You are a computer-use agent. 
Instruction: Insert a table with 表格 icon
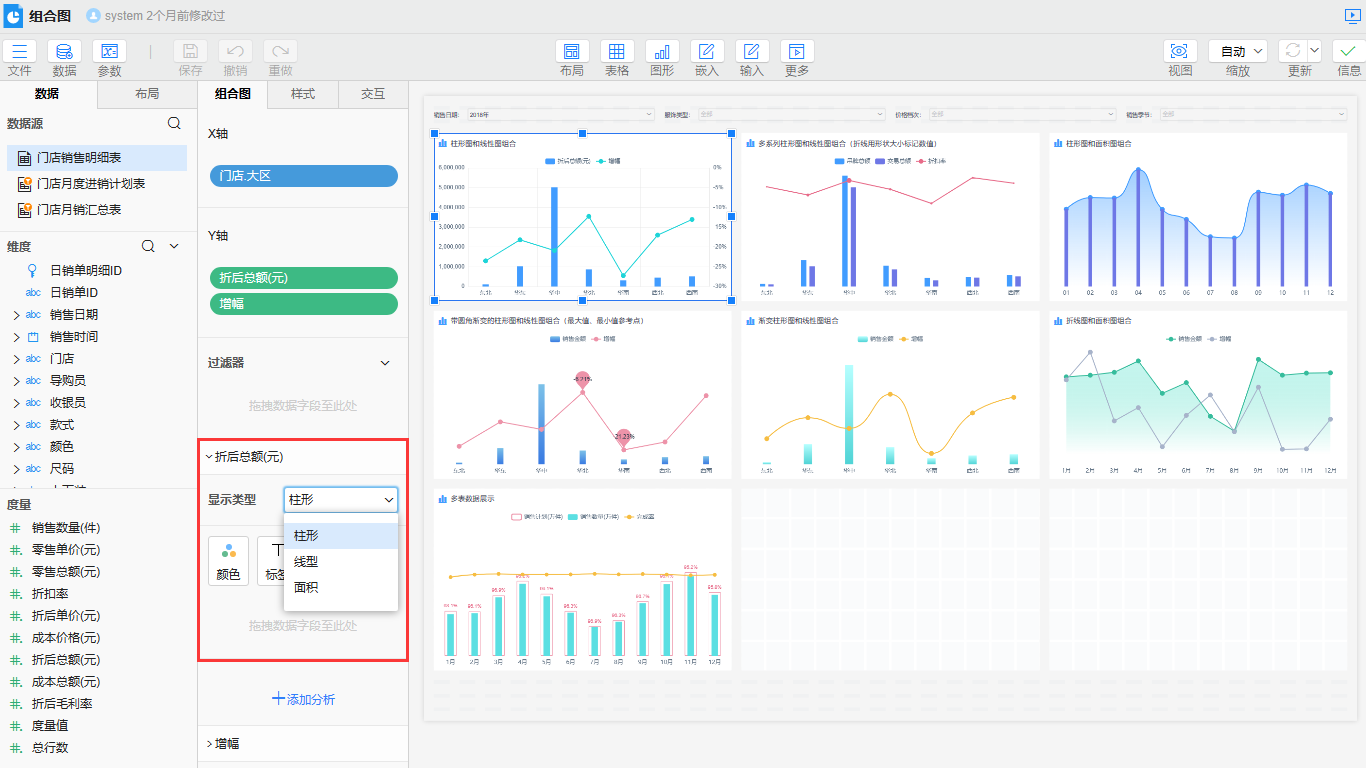click(617, 52)
